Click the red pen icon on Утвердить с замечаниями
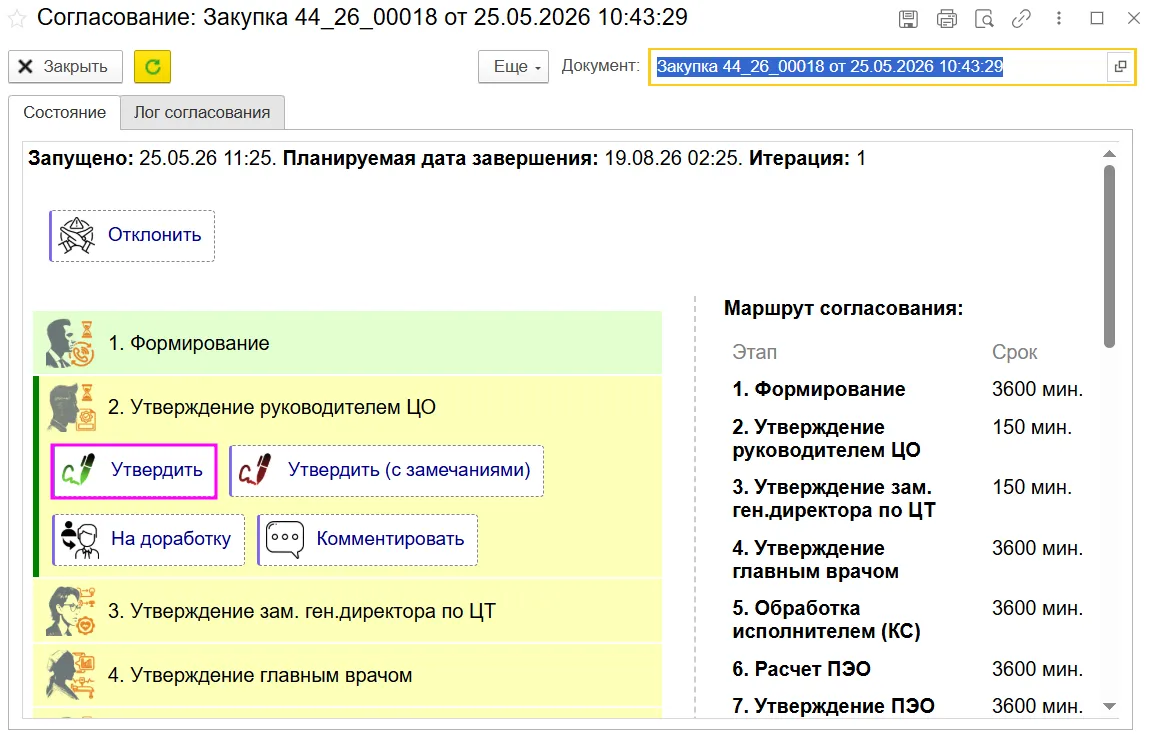 click(x=254, y=470)
